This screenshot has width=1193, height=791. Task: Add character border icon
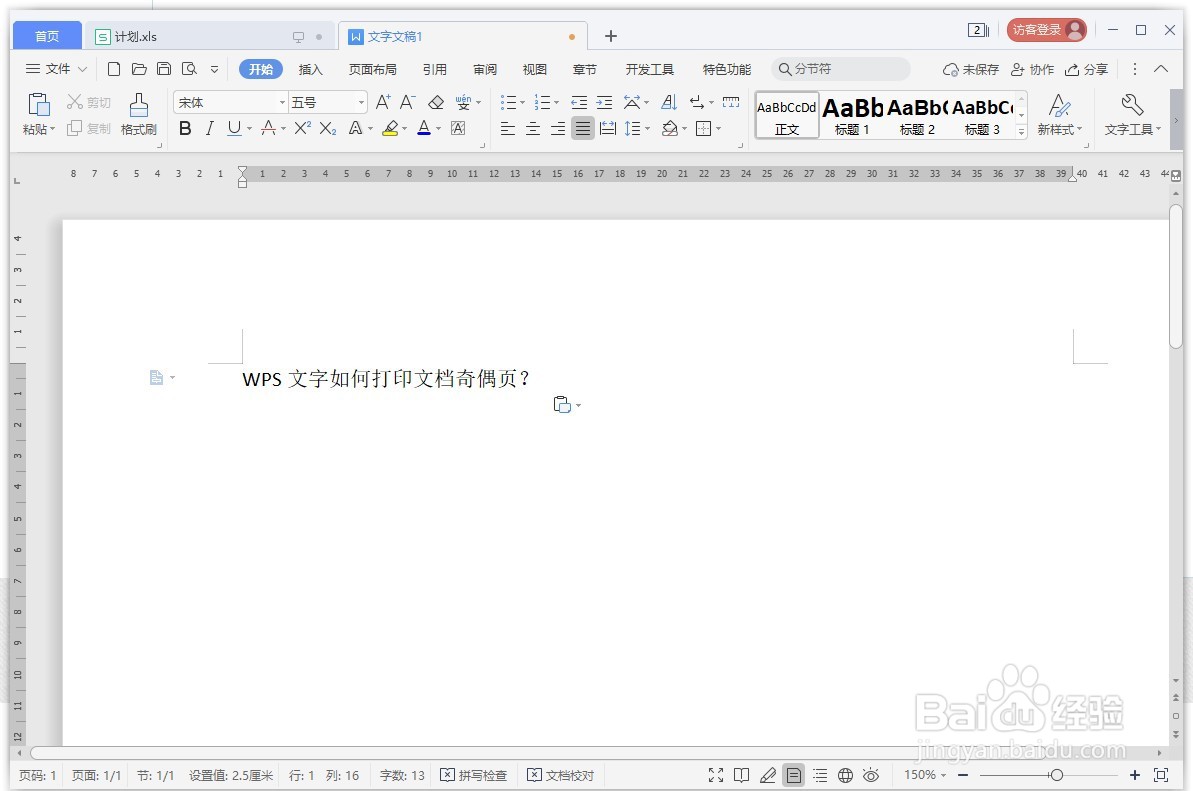click(x=458, y=129)
